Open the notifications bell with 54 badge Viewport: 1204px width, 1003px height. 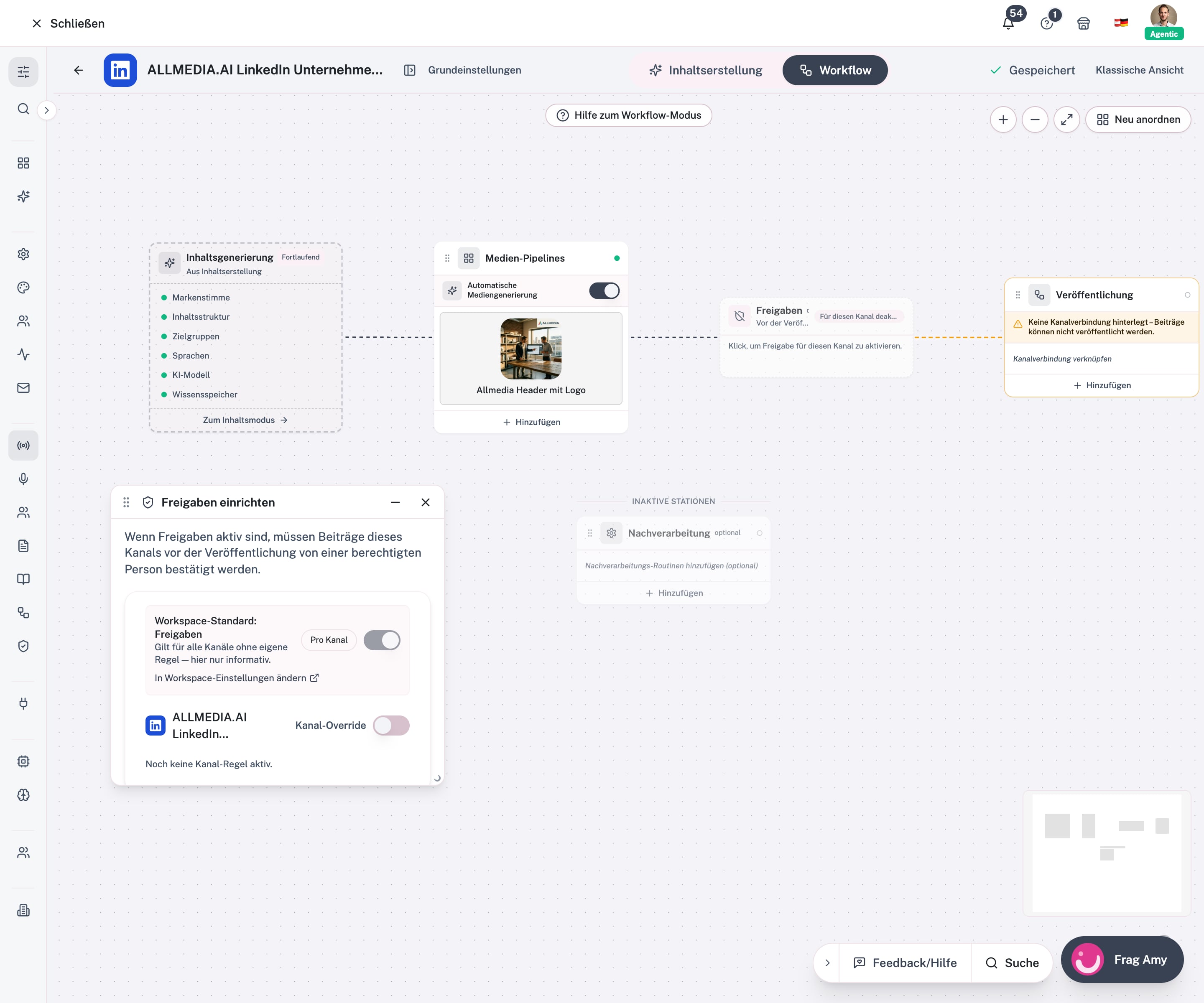(1008, 23)
